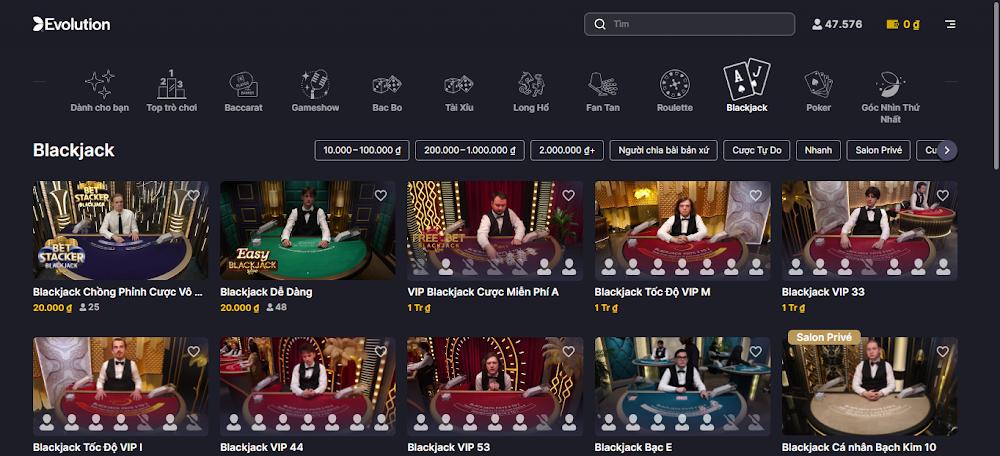
Task: Select the Baccarat category icon
Action: (244, 84)
